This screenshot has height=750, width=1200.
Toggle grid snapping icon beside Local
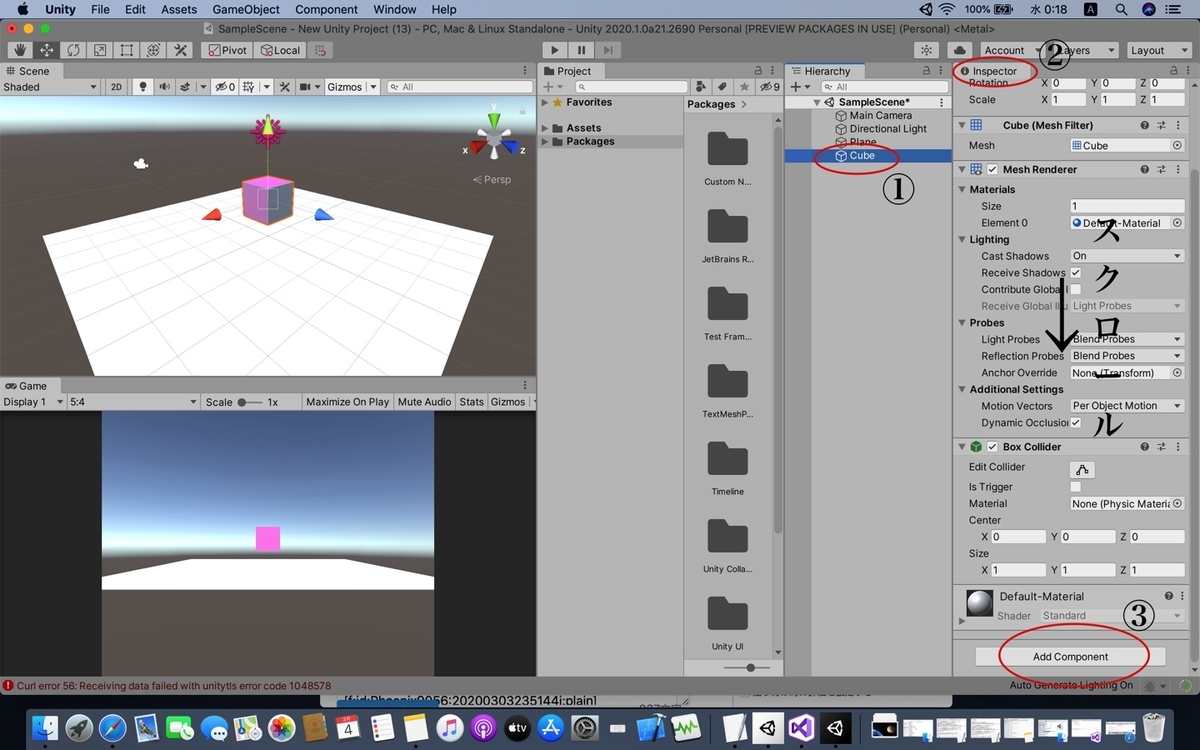(320, 50)
